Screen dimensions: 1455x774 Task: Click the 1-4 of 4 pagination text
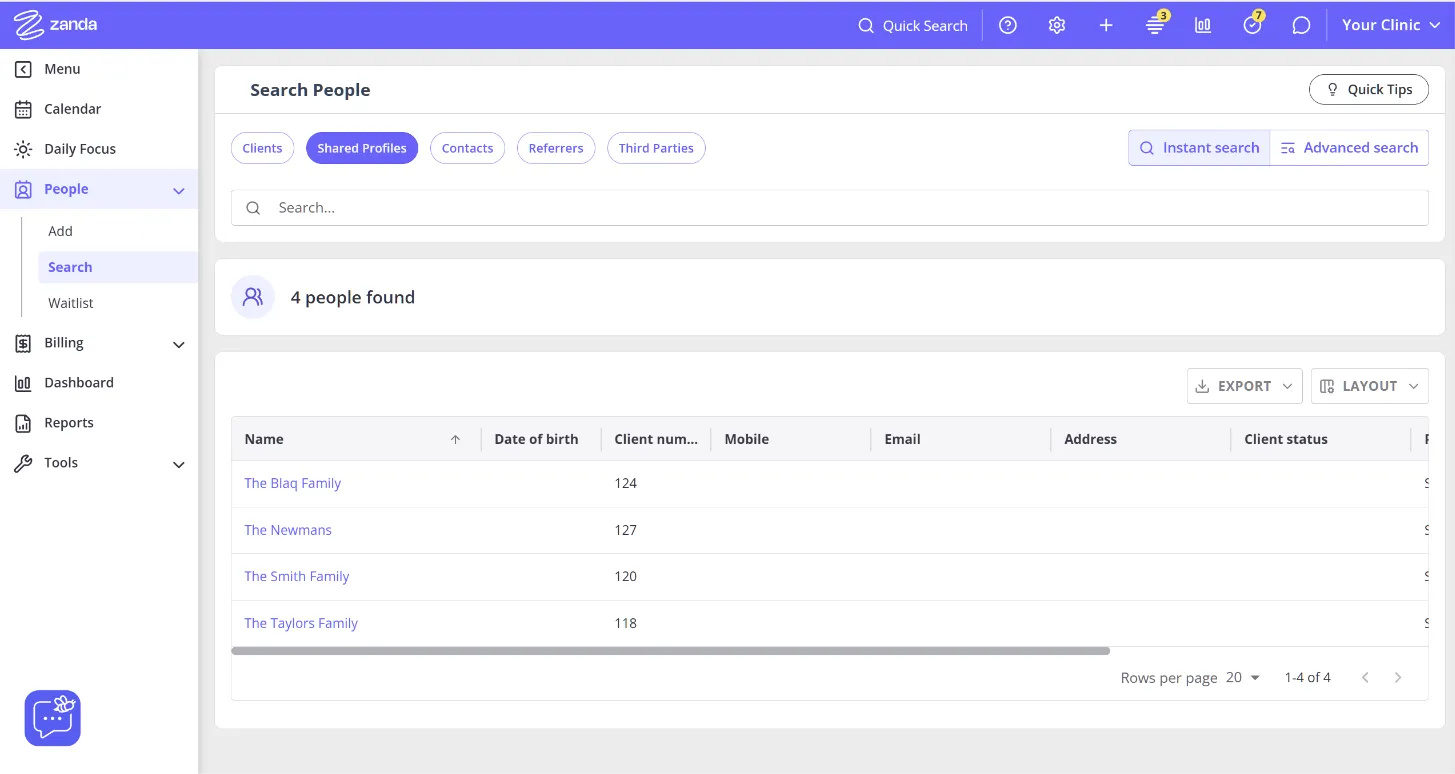pos(1307,678)
